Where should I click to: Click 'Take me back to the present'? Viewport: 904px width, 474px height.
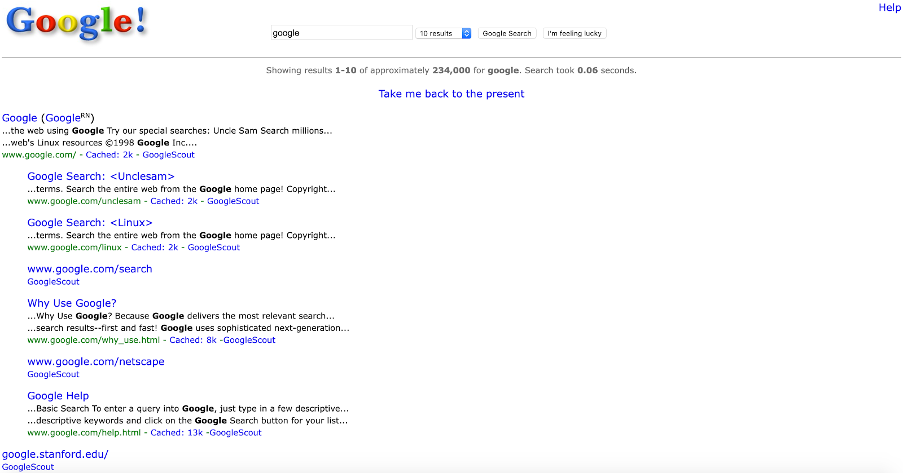(451, 94)
